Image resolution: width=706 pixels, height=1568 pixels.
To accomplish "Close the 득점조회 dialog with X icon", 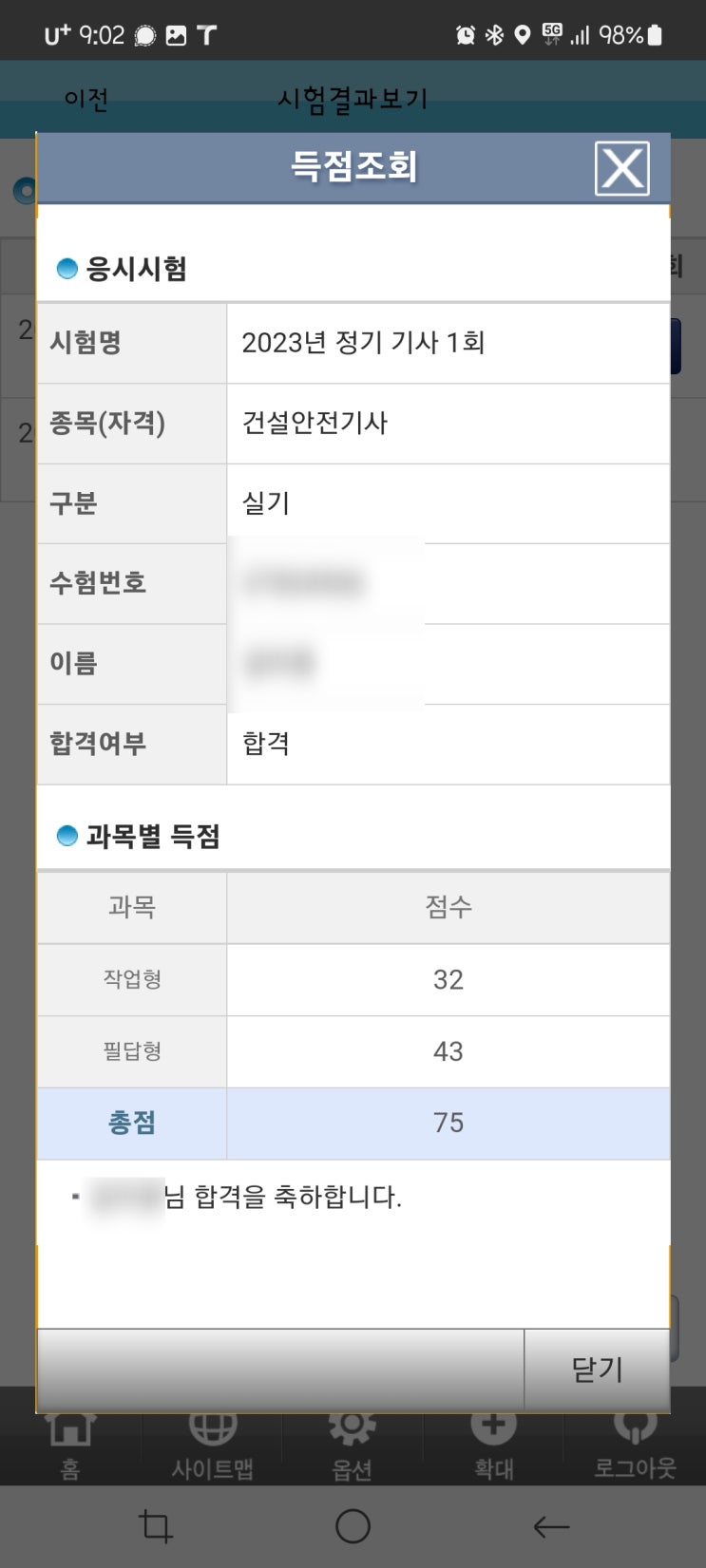I will (x=622, y=168).
